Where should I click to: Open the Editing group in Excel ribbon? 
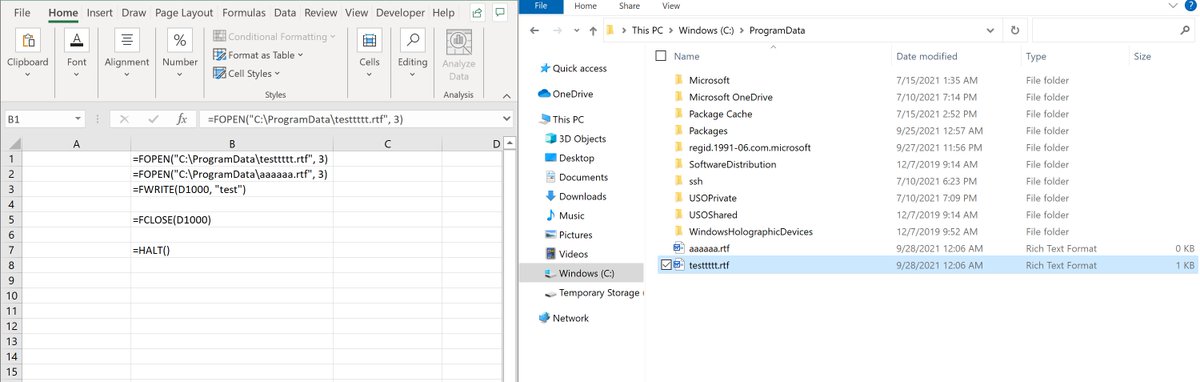point(412,52)
